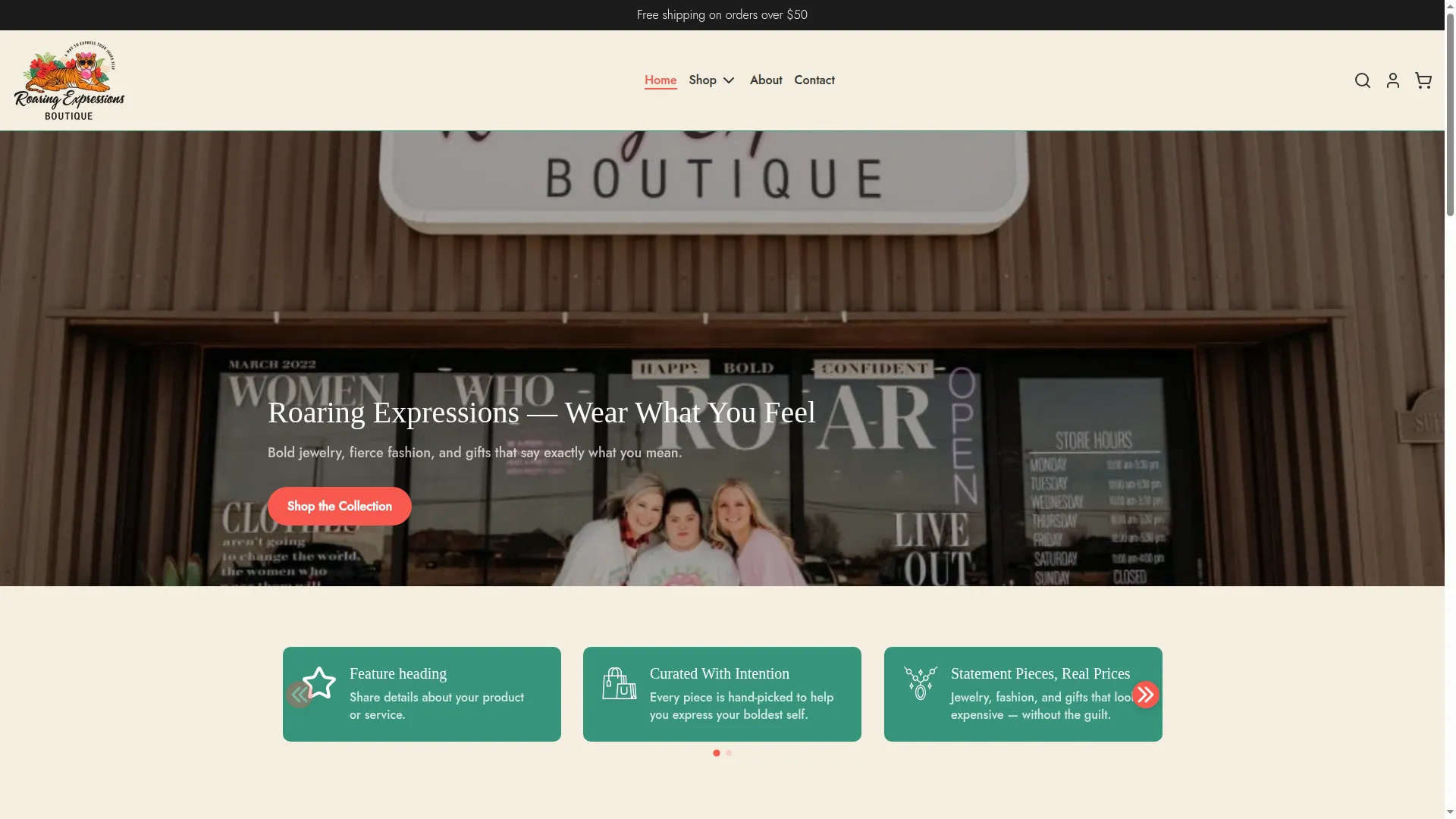1456x819 pixels.
Task: Open the About page link
Action: (x=766, y=80)
